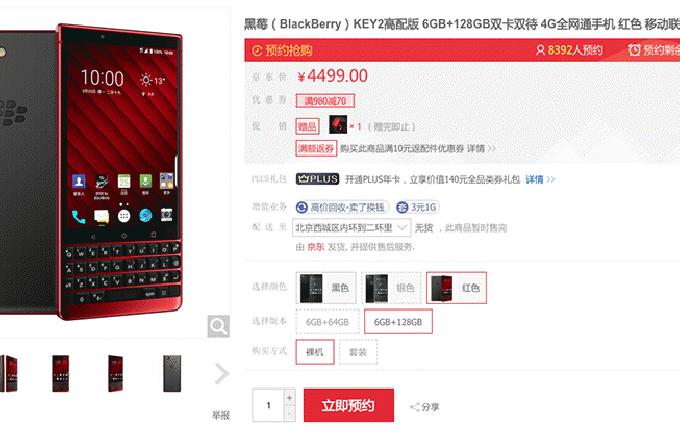This screenshot has width=680, height=440.
Task: Open the 北京西城区 delivery address dropdown
Action: 352,228
